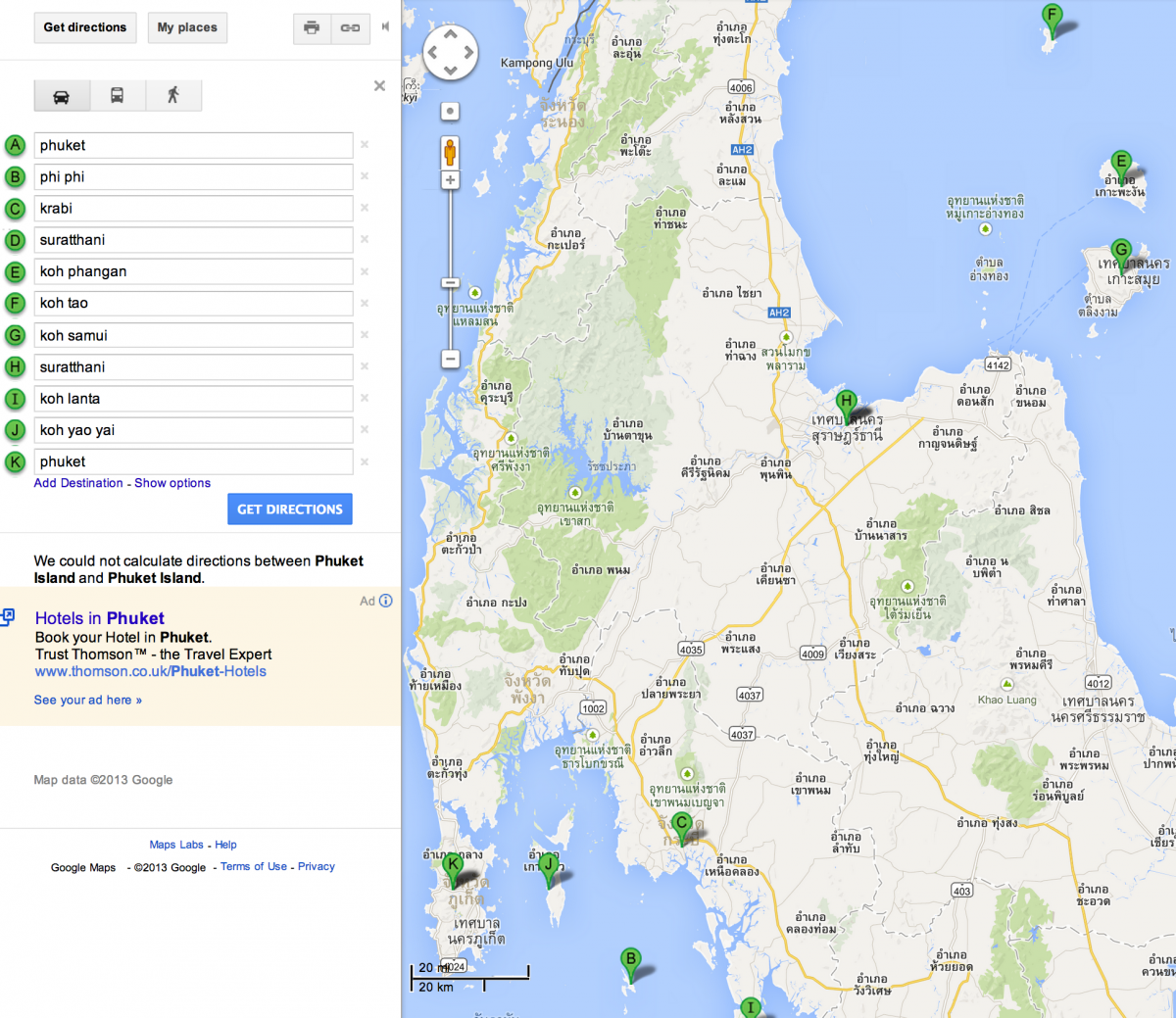Open the My places tab

(187, 27)
